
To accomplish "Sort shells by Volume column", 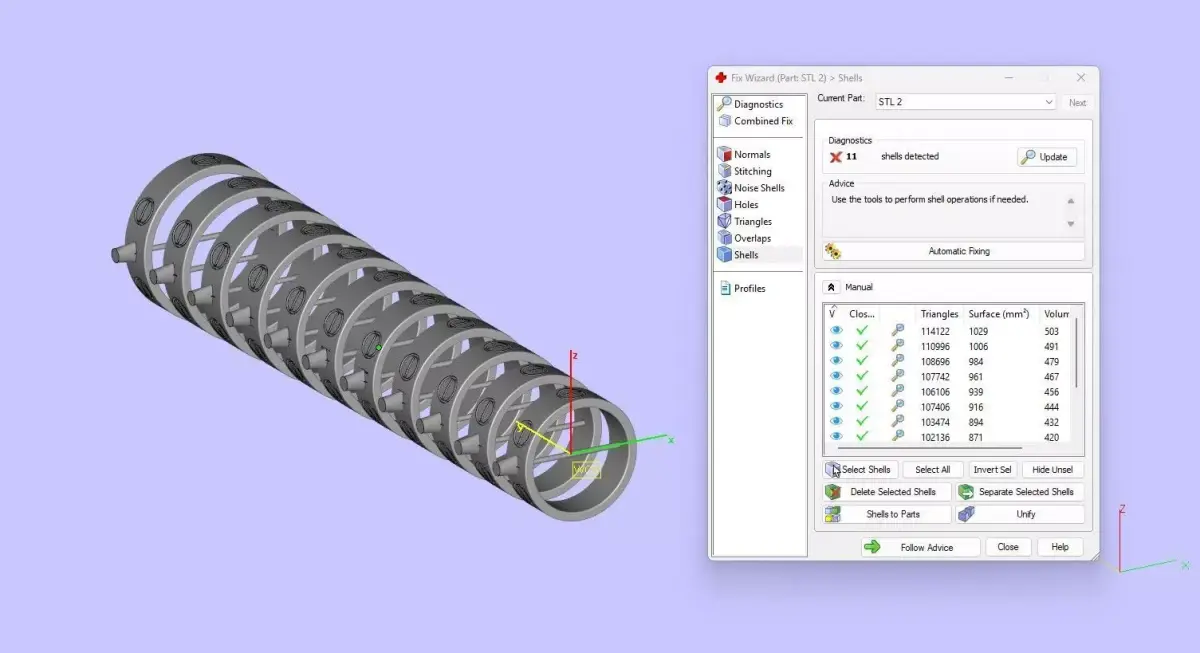I will point(1055,314).
